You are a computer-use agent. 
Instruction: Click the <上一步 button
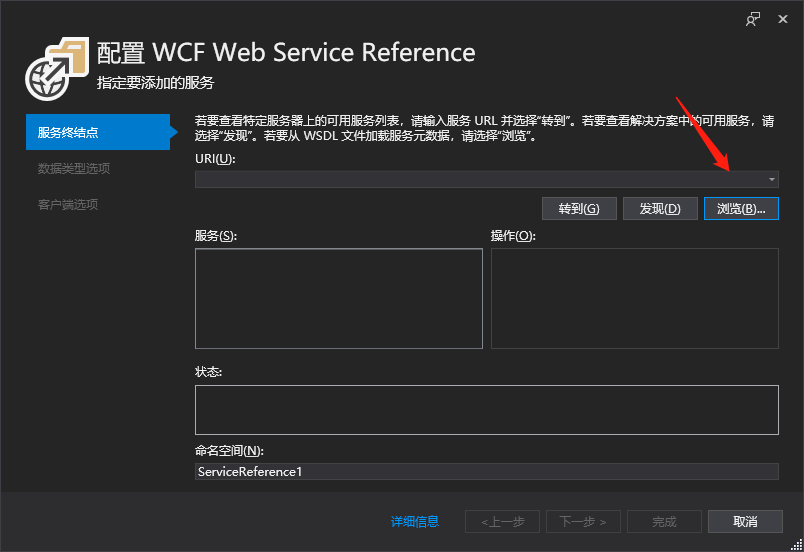tap(502, 522)
